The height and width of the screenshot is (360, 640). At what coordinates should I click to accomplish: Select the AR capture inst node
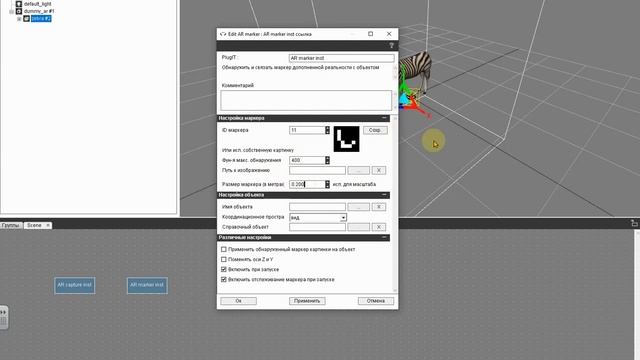(75, 285)
